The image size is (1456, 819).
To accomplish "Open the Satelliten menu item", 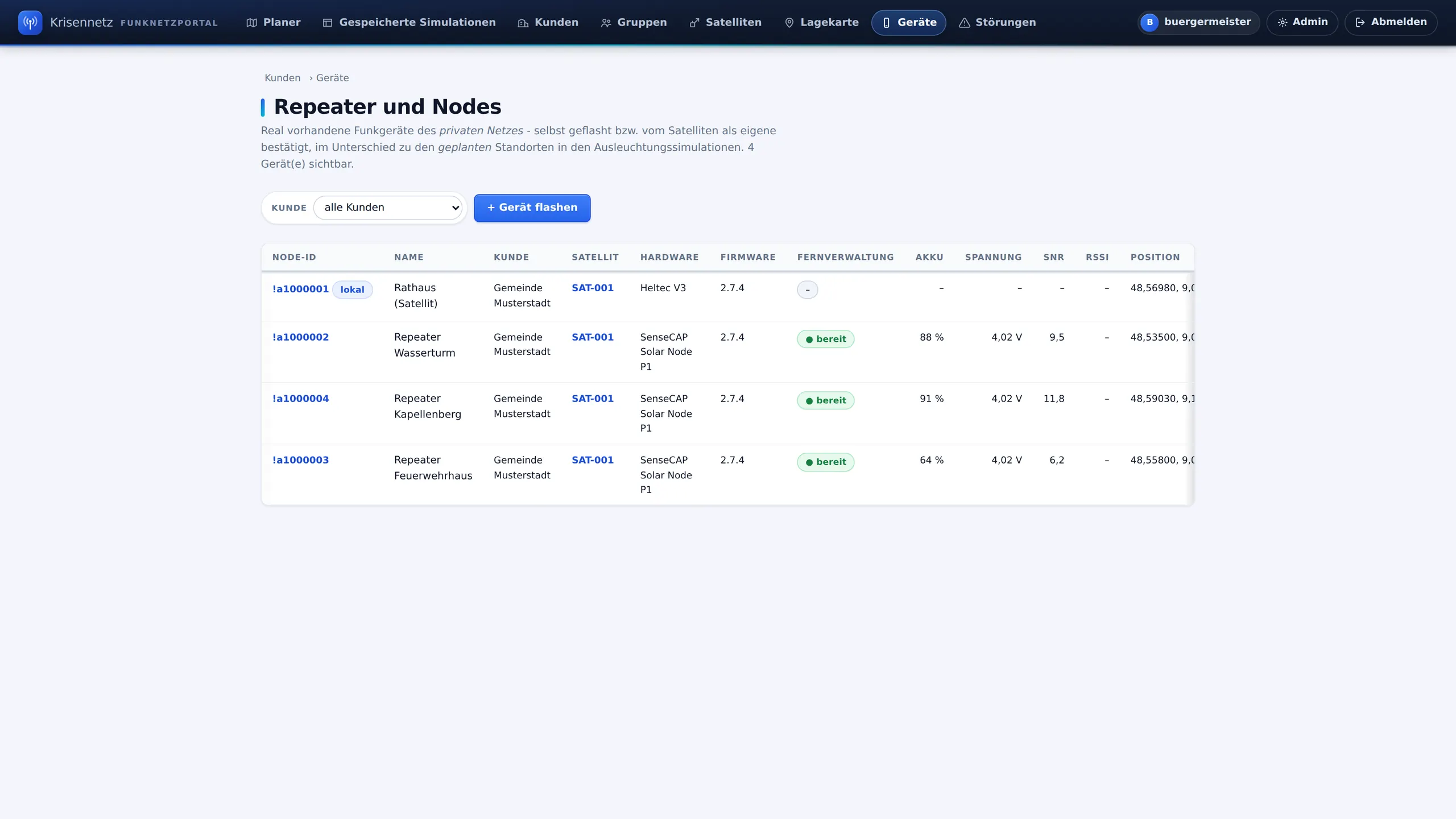I will click(725, 23).
